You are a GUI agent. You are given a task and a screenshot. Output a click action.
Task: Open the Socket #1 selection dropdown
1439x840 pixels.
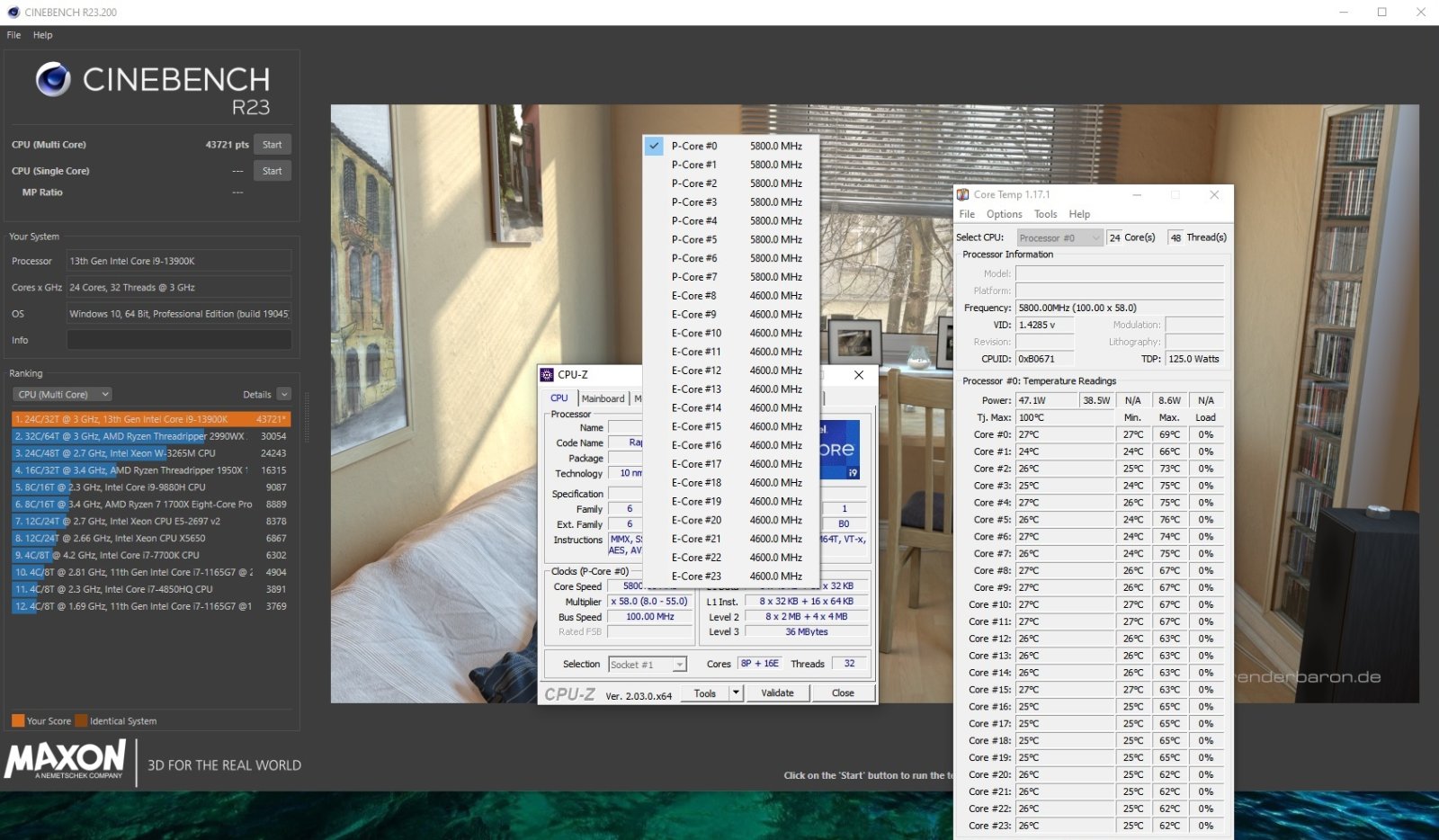pos(648,665)
